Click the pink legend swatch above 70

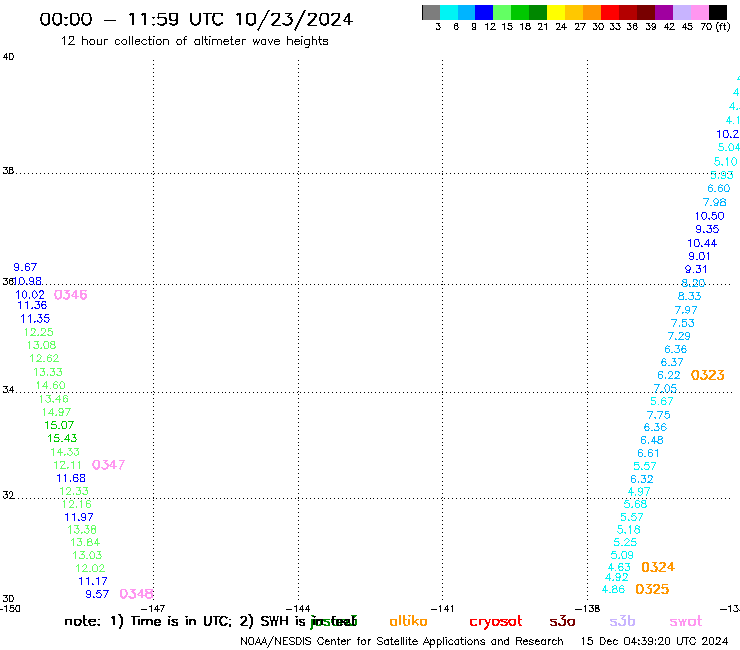click(700, 12)
